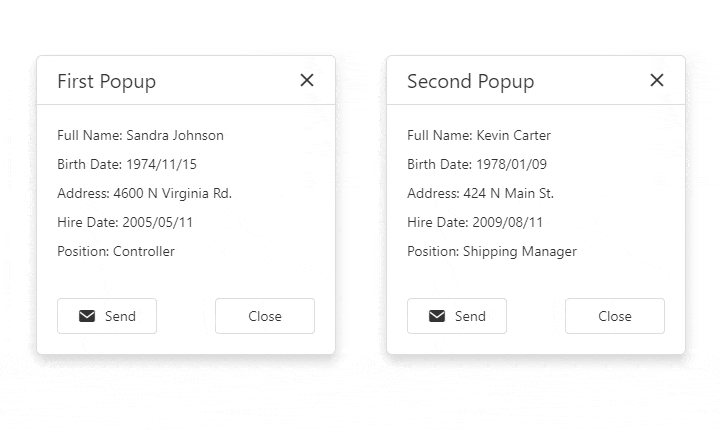The image size is (720, 430).
Task: Click the Position Controller line
Action: coord(115,251)
